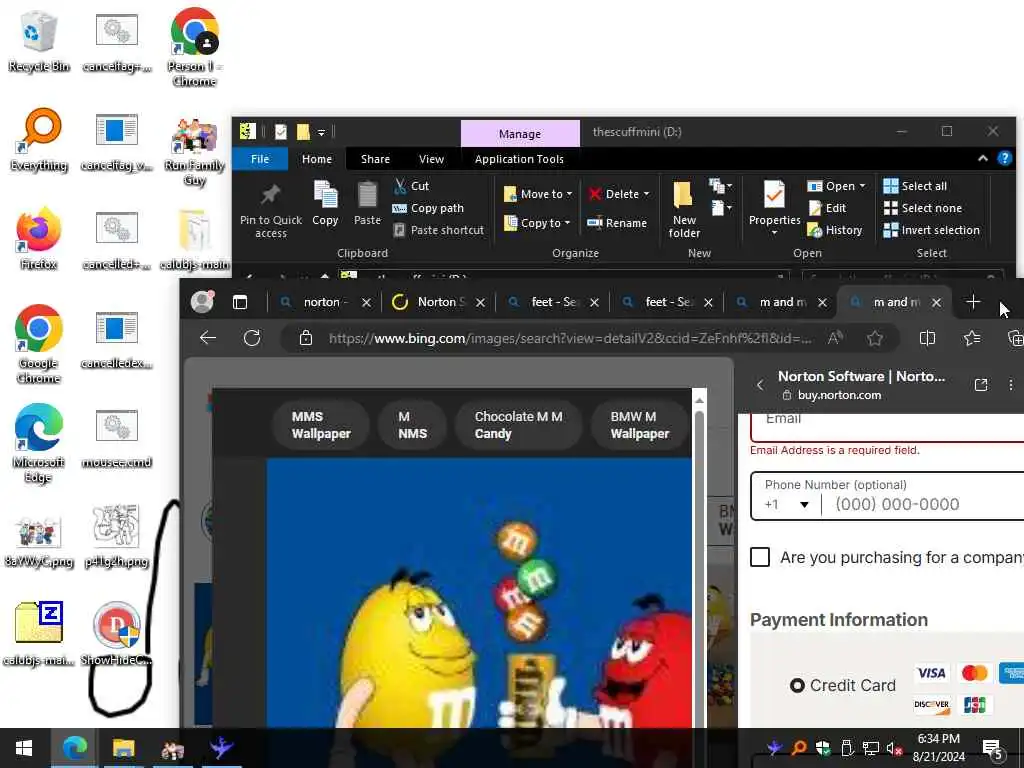
Task: Refresh the Edge page
Action: click(252, 338)
